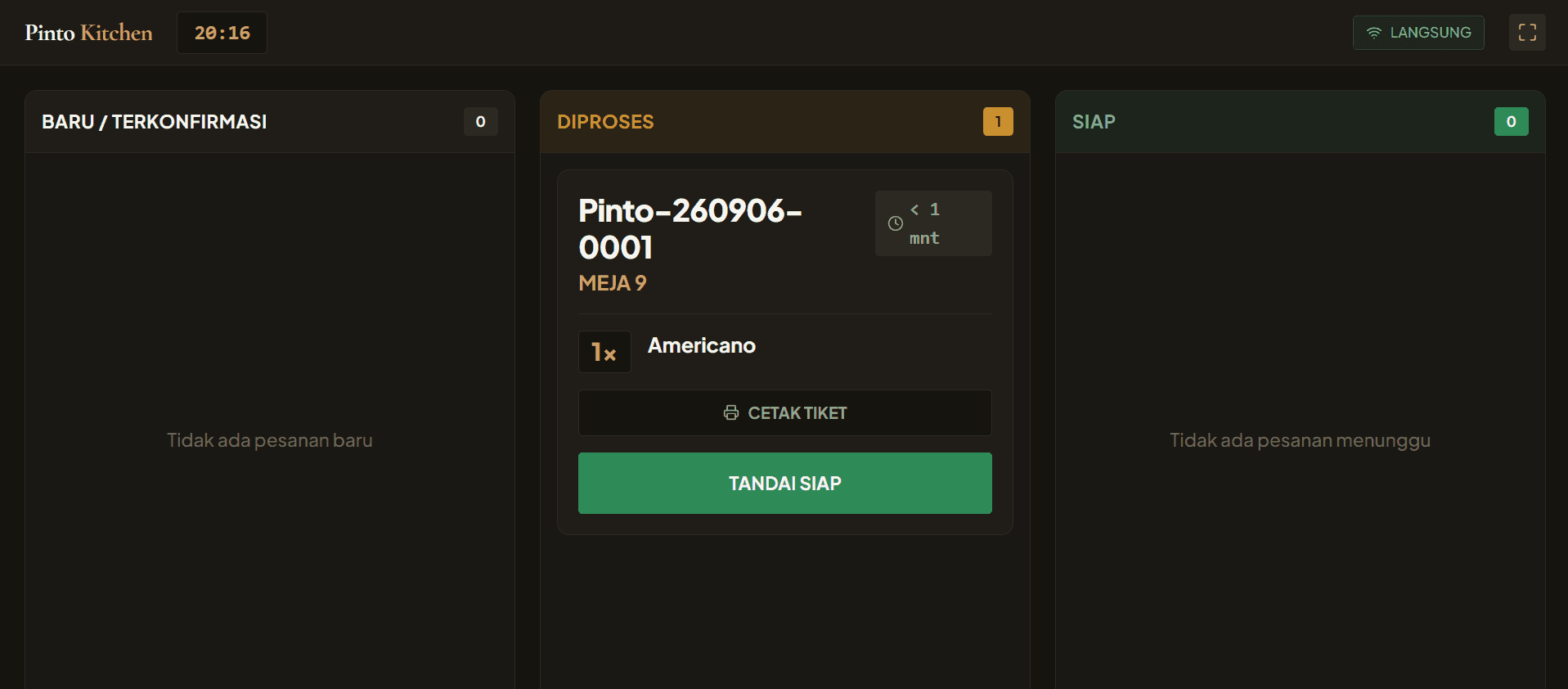Click the Siap count badge showing 0

tap(1511, 122)
